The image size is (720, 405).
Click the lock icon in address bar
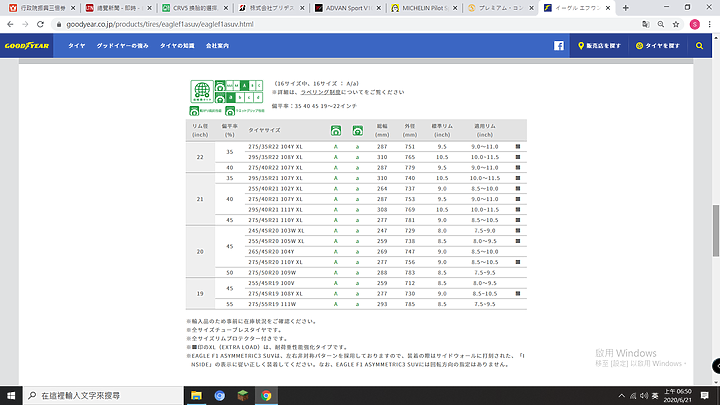click(59, 24)
